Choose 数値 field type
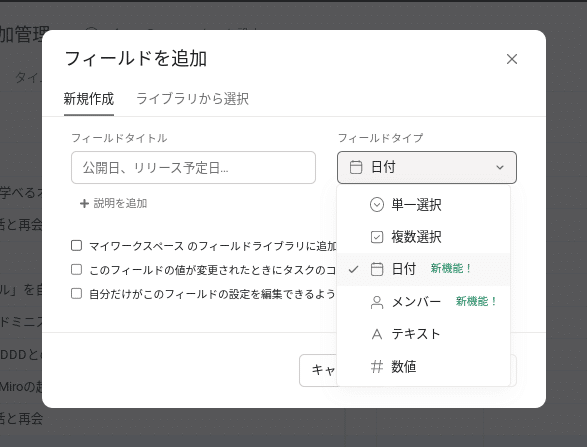 pyautogui.click(x=423, y=367)
